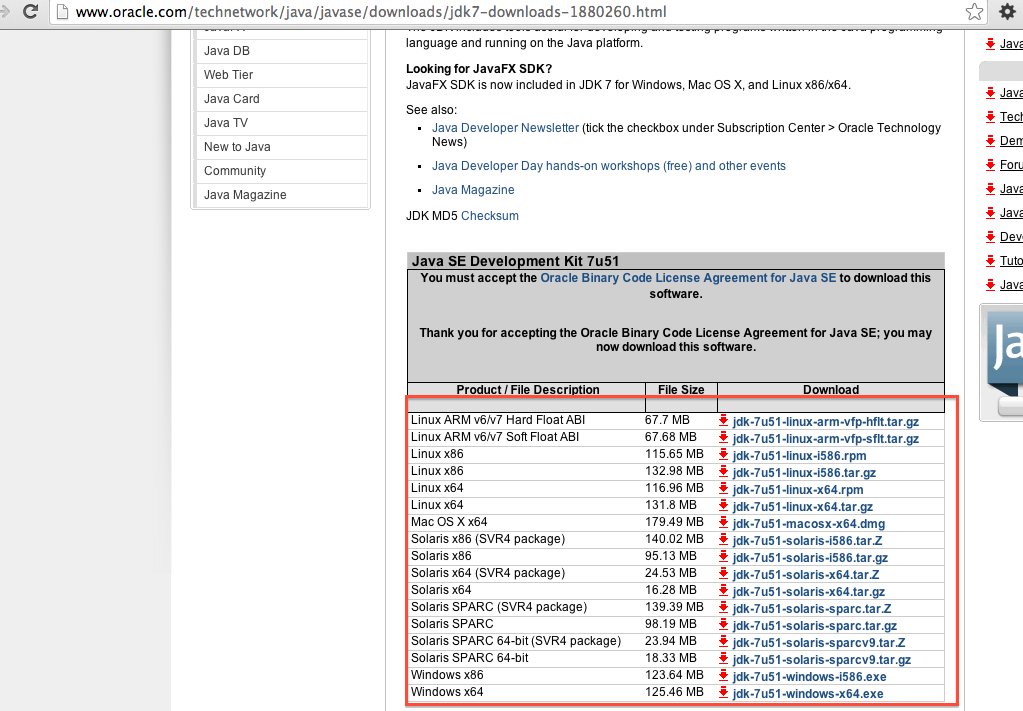Open Java TV in the sidebar menu
The image size is (1023, 711).
pos(226,123)
